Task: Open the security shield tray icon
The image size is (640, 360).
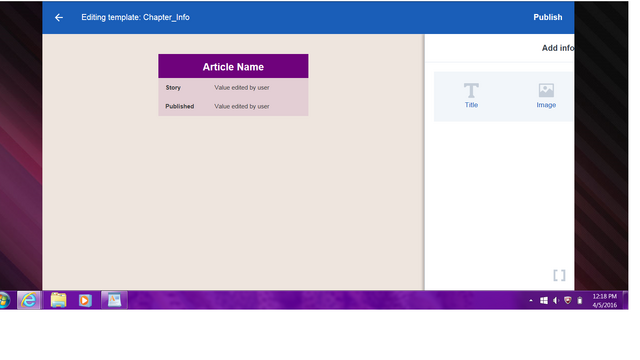Action: (x=567, y=301)
